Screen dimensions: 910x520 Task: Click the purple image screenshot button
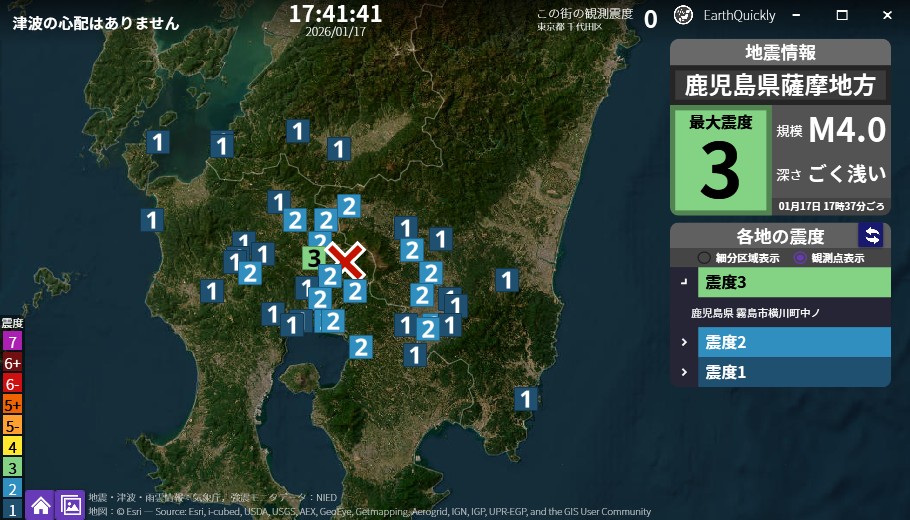[x=70, y=505]
